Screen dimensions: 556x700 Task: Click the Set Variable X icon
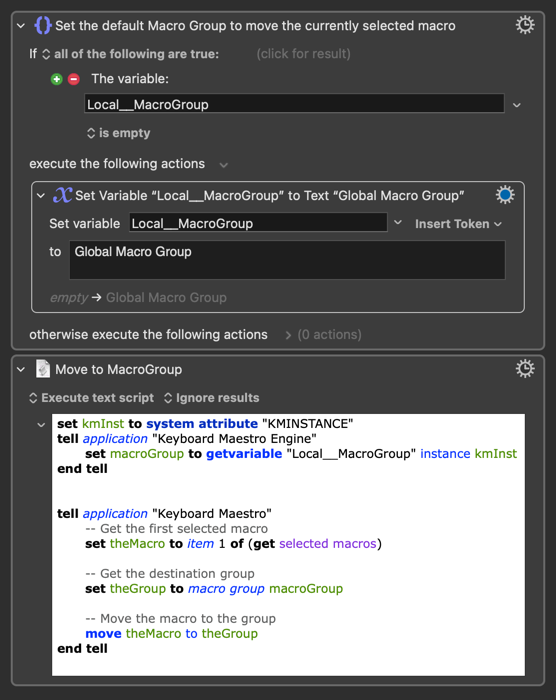point(63,195)
